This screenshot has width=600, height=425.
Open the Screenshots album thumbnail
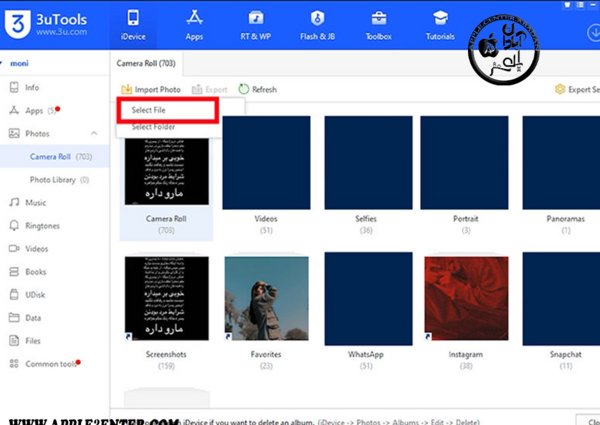click(x=166, y=298)
